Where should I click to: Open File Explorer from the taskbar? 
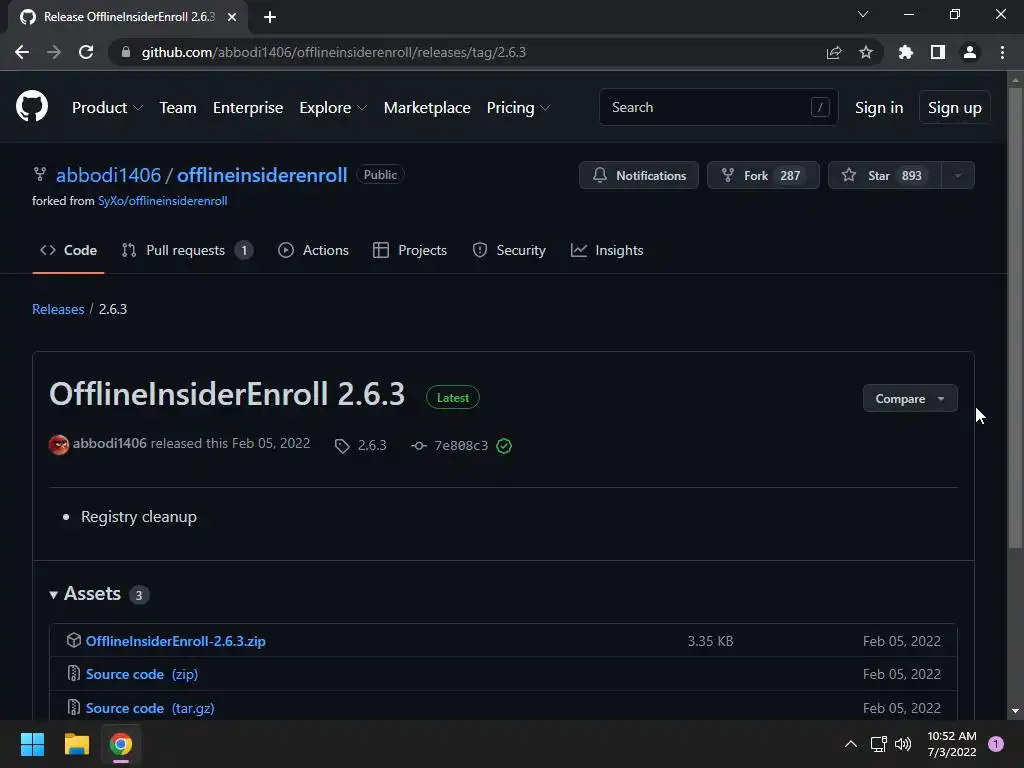click(76, 744)
